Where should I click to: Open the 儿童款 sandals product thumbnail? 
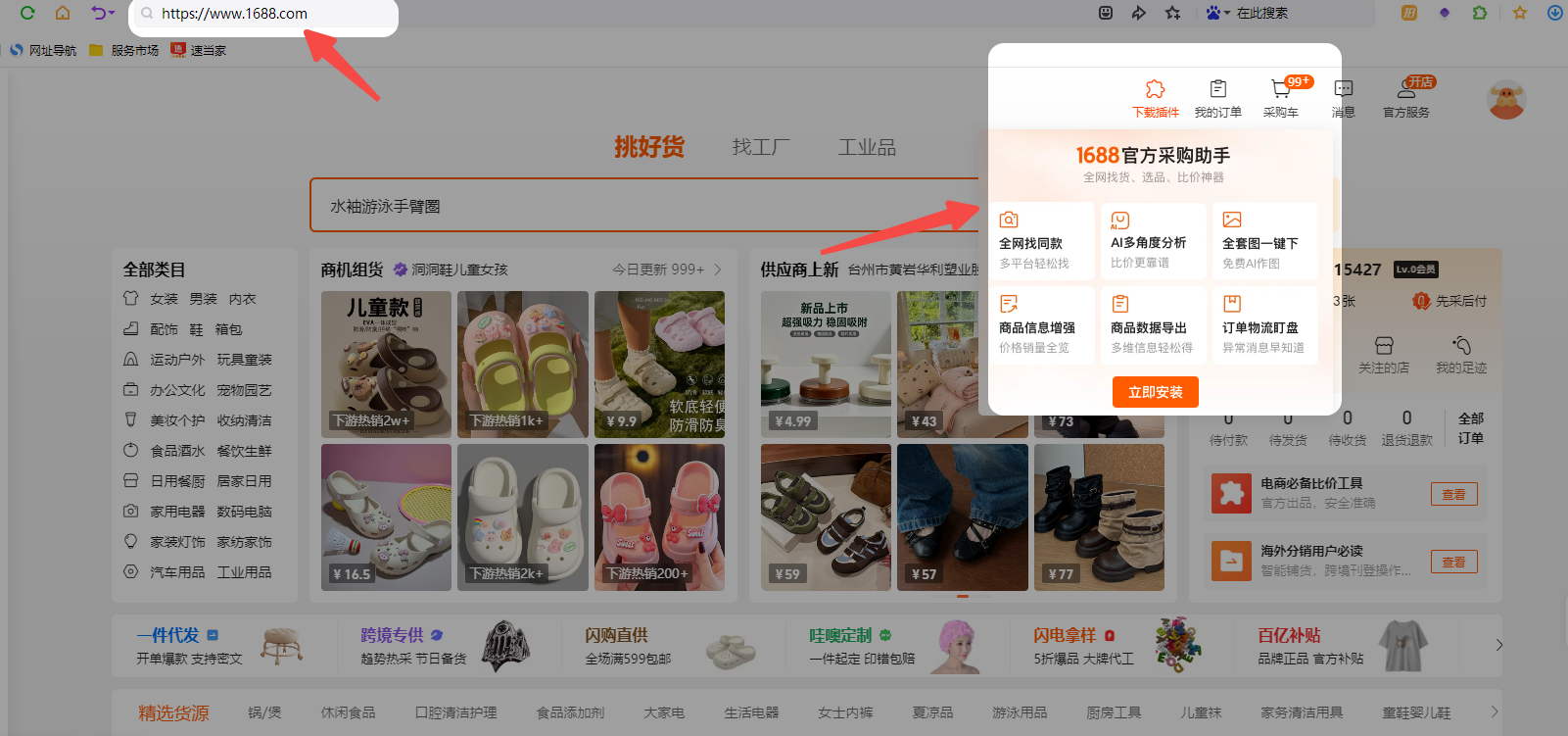(386, 365)
